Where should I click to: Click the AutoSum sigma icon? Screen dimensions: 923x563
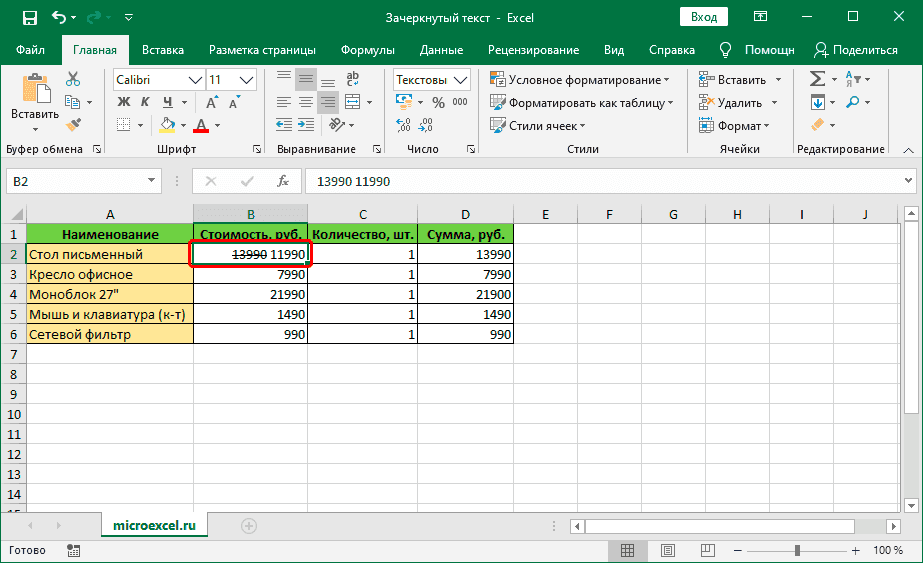coord(817,79)
